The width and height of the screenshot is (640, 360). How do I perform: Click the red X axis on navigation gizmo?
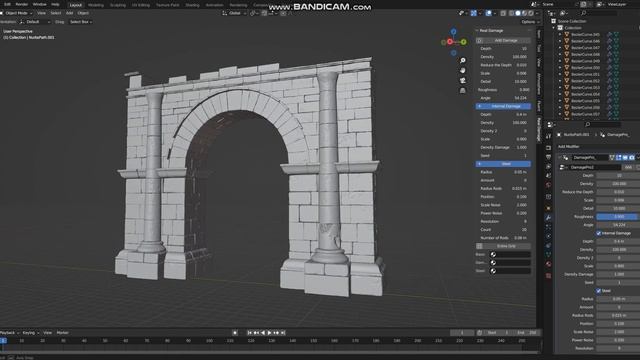pyautogui.click(x=450, y=42)
